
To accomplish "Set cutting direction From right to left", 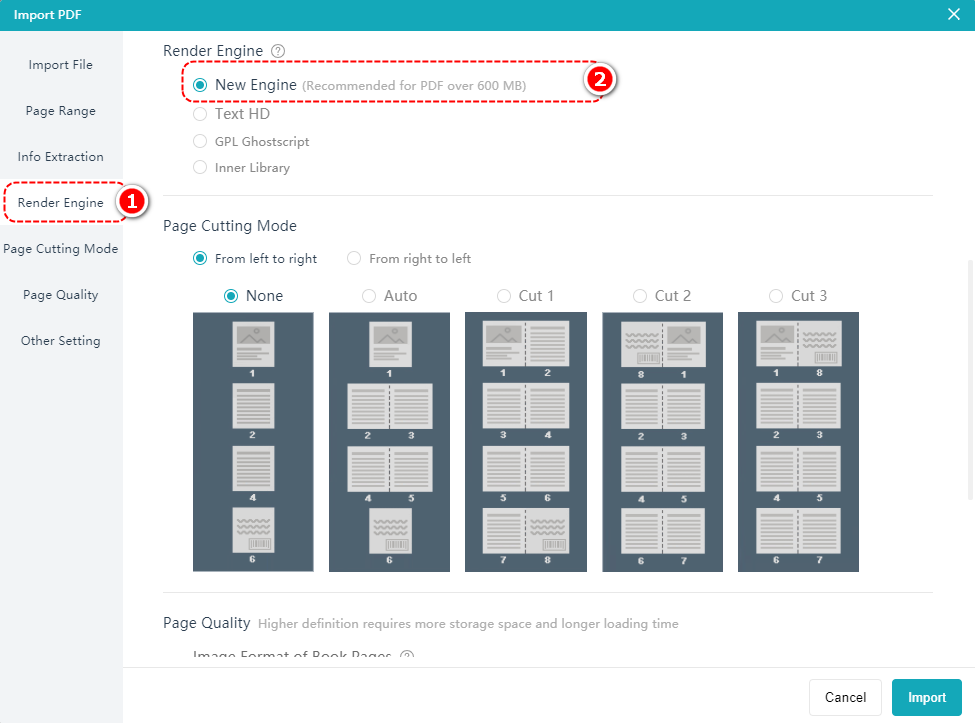I will pyautogui.click(x=354, y=259).
